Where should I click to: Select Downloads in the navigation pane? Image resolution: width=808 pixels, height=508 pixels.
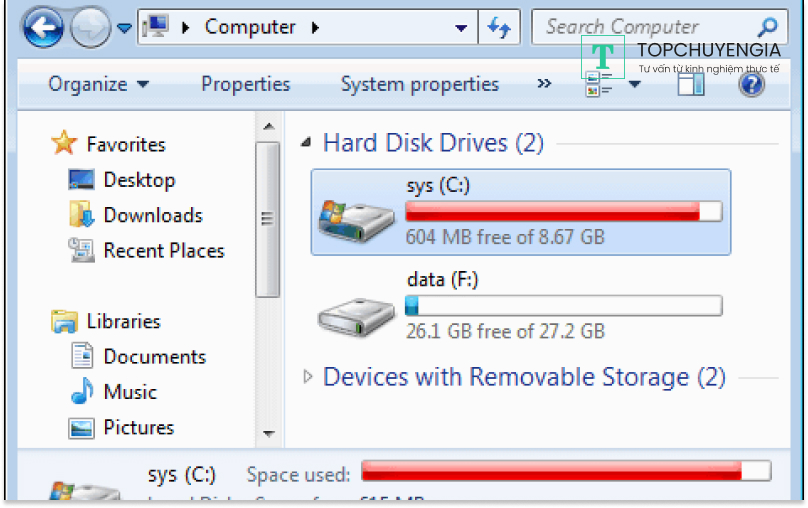(152, 215)
